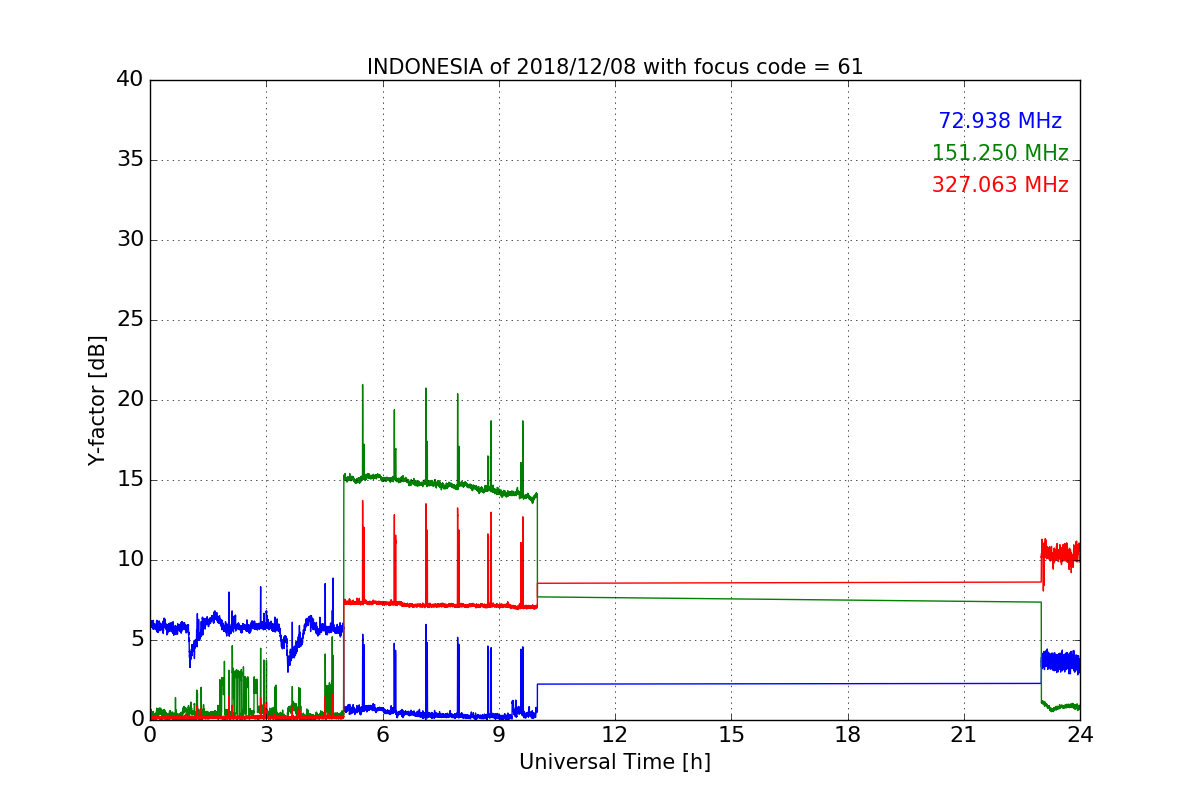Click y-axis tick label 30
The image size is (1200, 800).
pyautogui.click(x=130, y=240)
